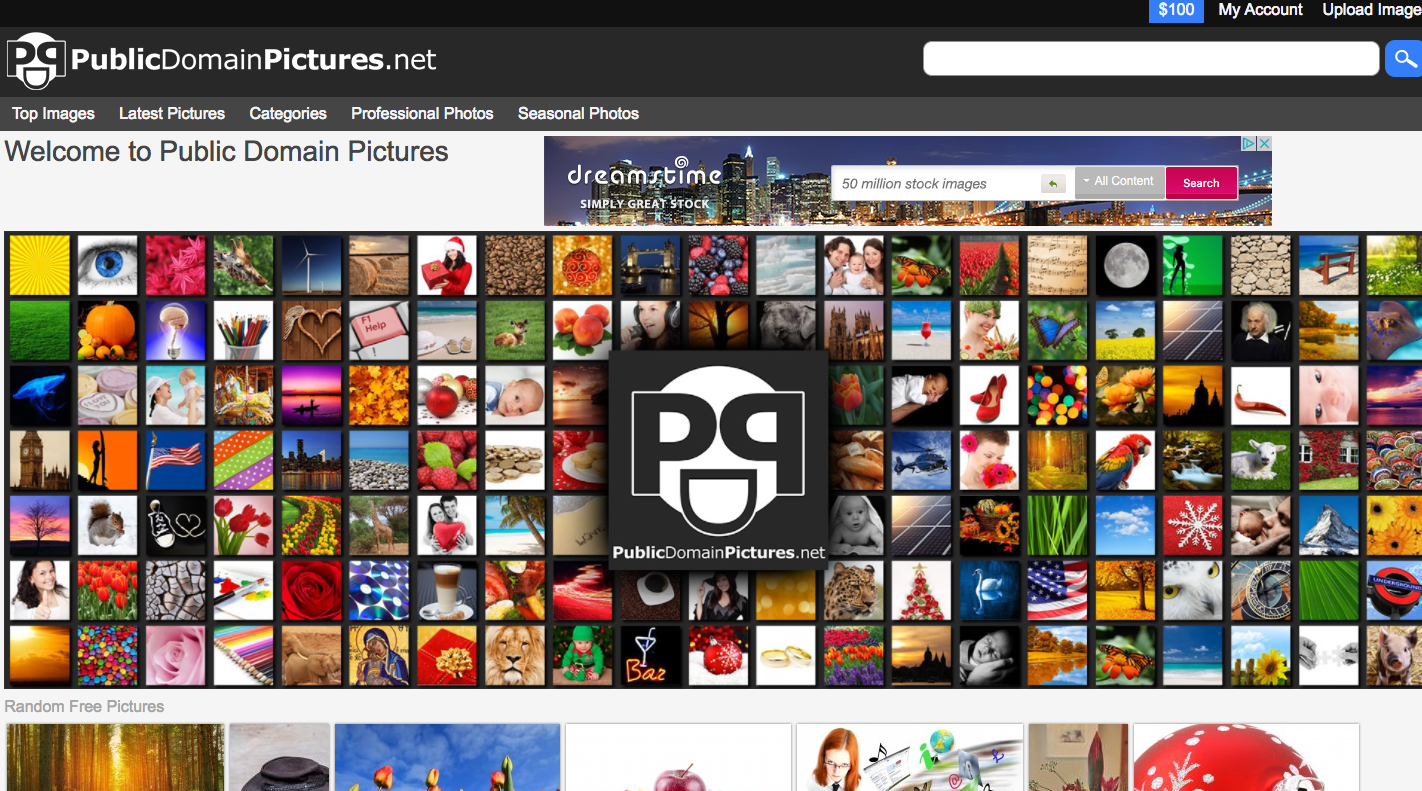Open the Categories menu item
The image size is (1422, 791).
click(288, 113)
